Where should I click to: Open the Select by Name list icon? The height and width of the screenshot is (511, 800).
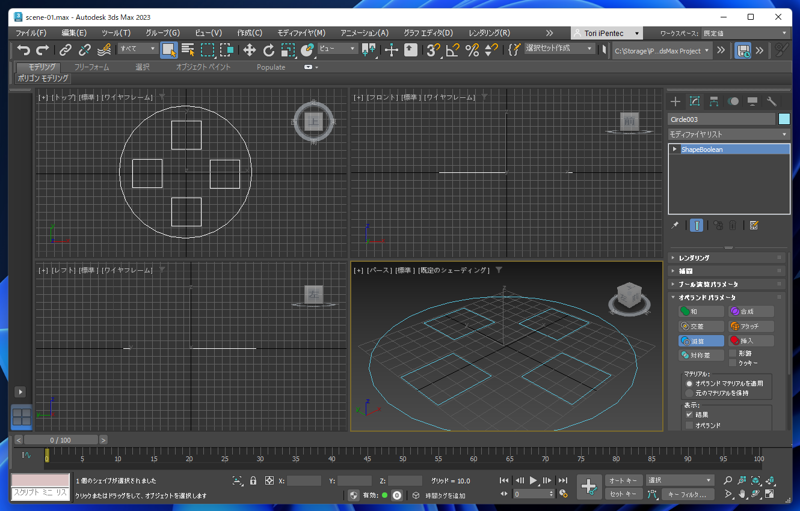(188, 50)
